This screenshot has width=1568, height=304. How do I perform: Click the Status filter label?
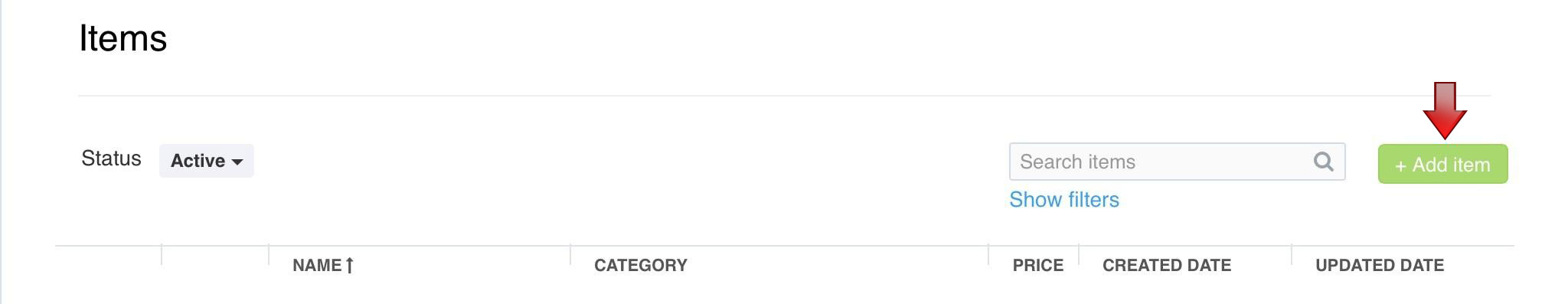(111, 159)
